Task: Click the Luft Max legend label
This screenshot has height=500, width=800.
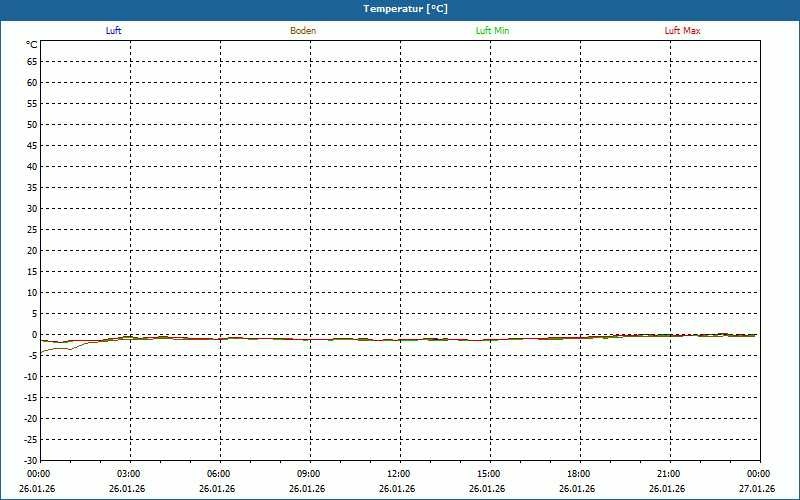Action: (x=682, y=31)
